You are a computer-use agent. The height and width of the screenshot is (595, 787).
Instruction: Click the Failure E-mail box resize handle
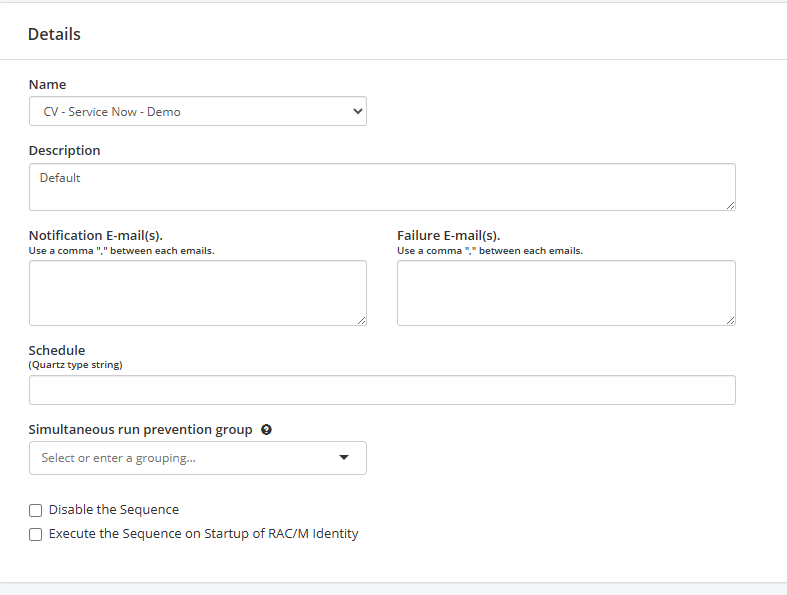click(x=730, y=320)
